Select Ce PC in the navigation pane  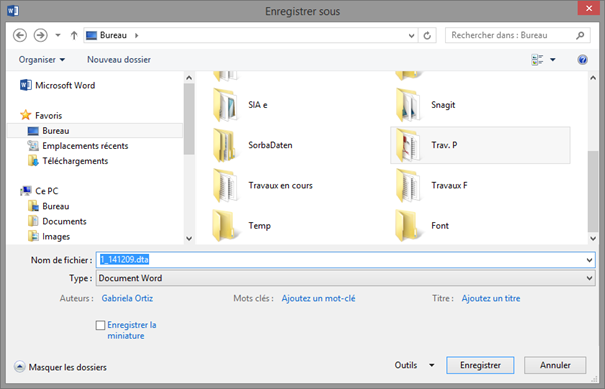click(x=39, y=191)
